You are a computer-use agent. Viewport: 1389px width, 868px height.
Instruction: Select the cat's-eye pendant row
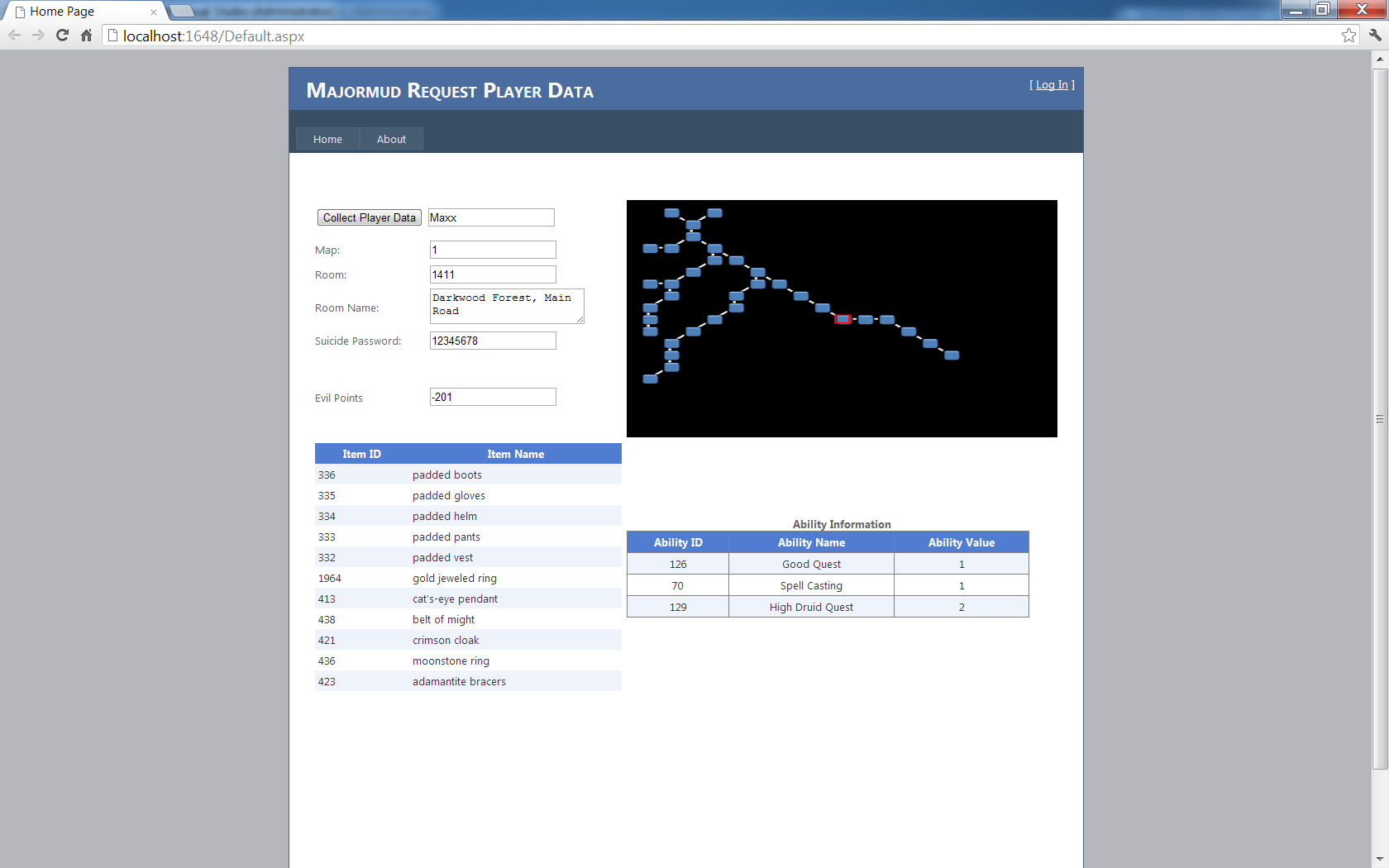[x=468, y=599]
